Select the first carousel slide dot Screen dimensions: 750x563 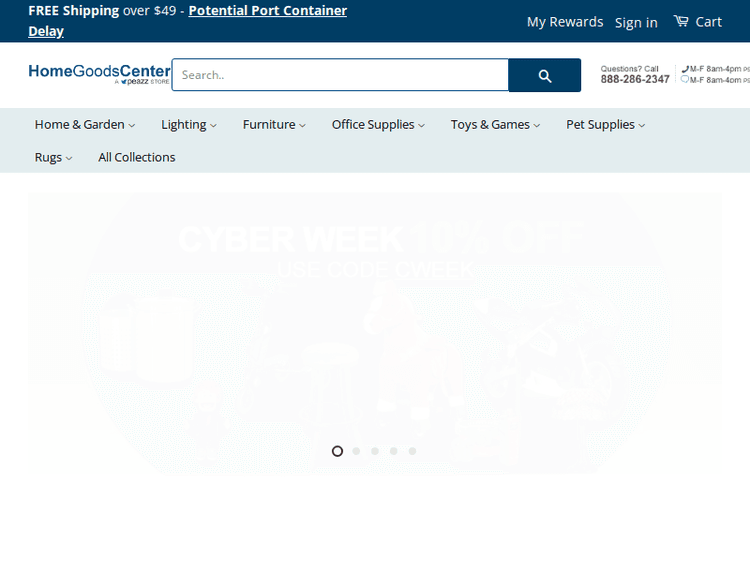[337, 451]
